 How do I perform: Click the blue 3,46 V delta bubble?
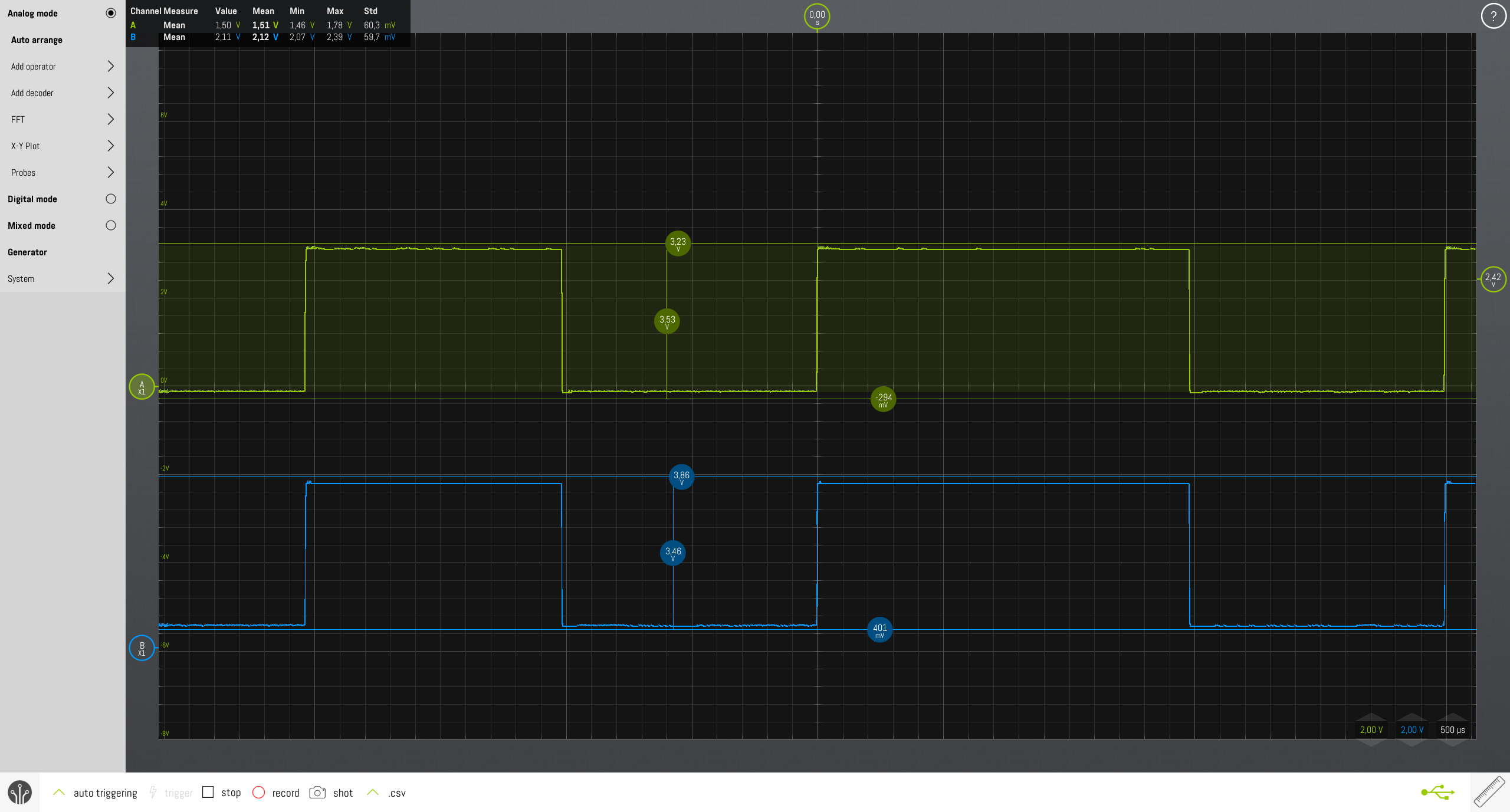[x=673, y=553]
